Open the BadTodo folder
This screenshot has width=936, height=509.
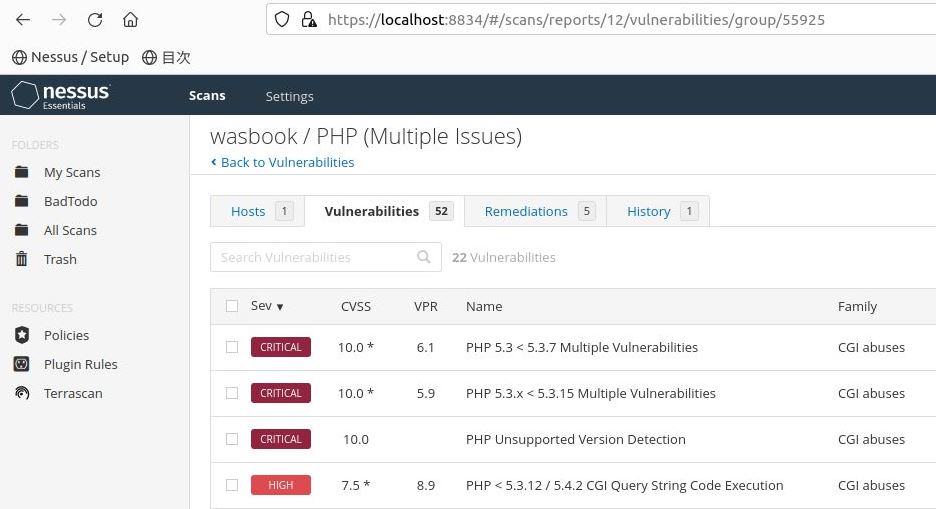[x=70, y=201]
